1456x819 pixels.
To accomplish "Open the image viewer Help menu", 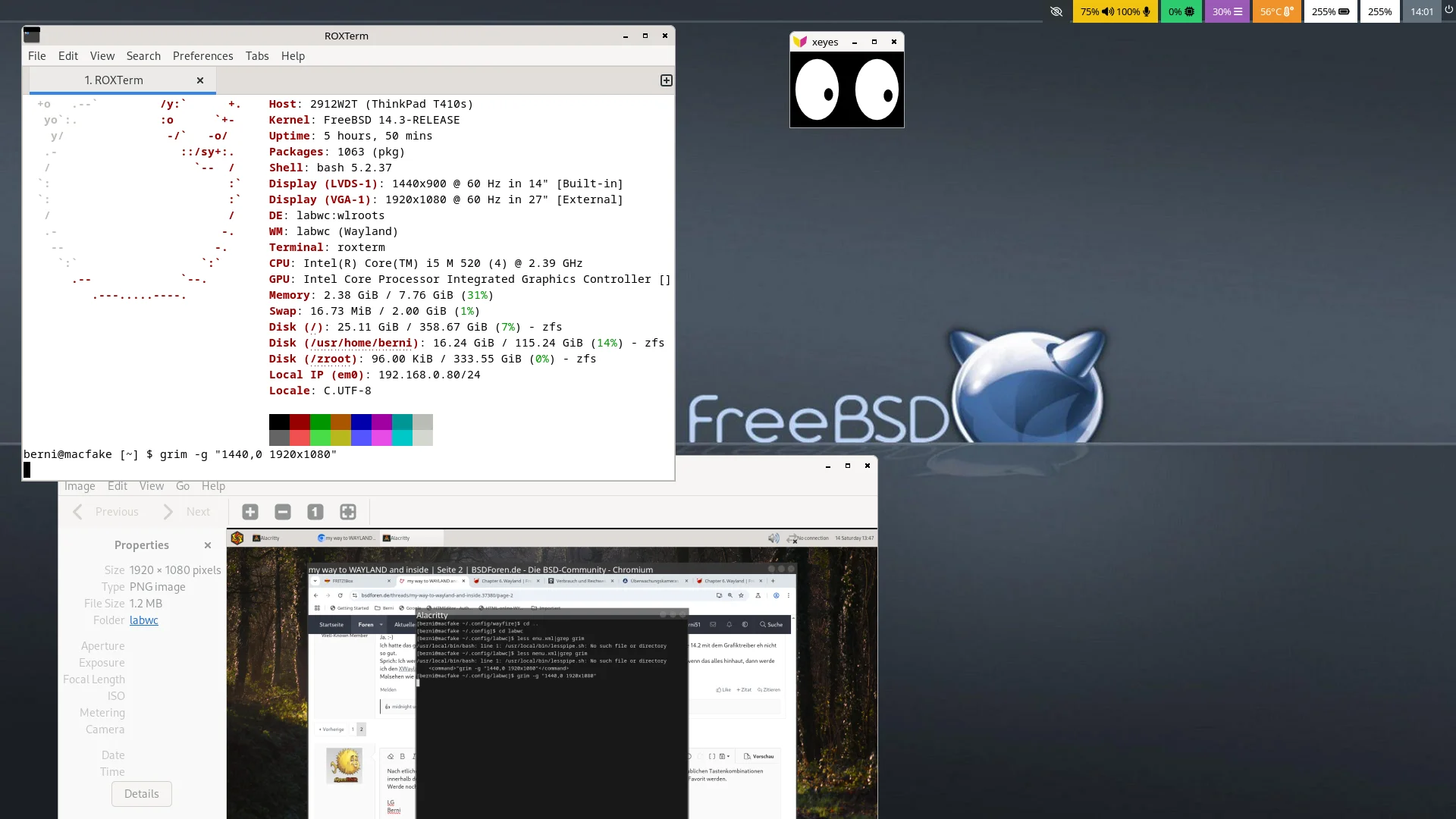I will coord(213,486).
